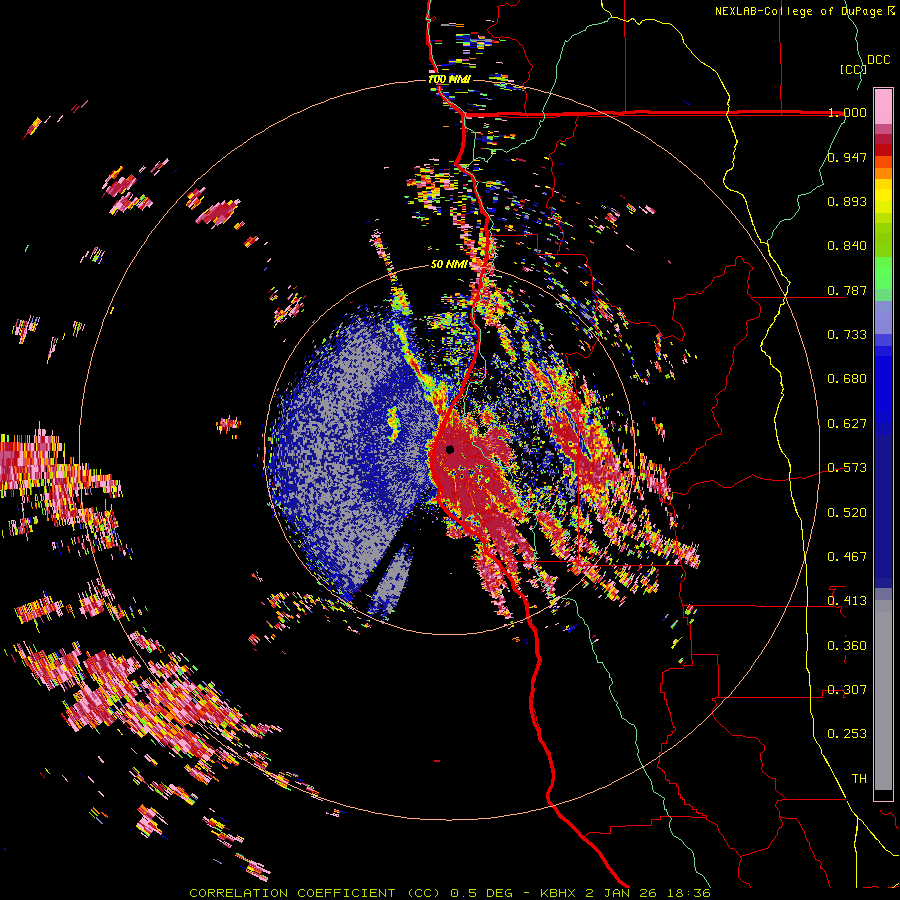Pick the gray segment of the color bar
The width and height of the screenshot is (900, 900).
click(x=883, y=695)
